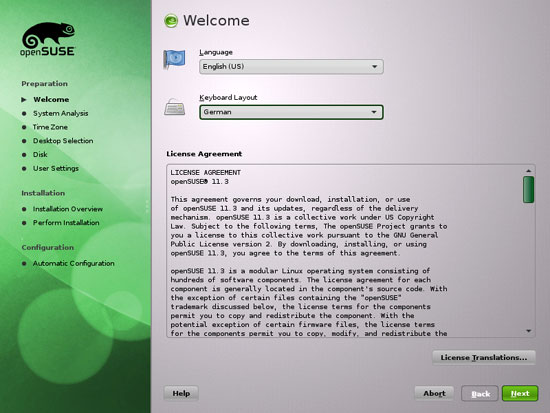
Task: Open the Language dropdown showing English (US)
Action: click(291, 67)
